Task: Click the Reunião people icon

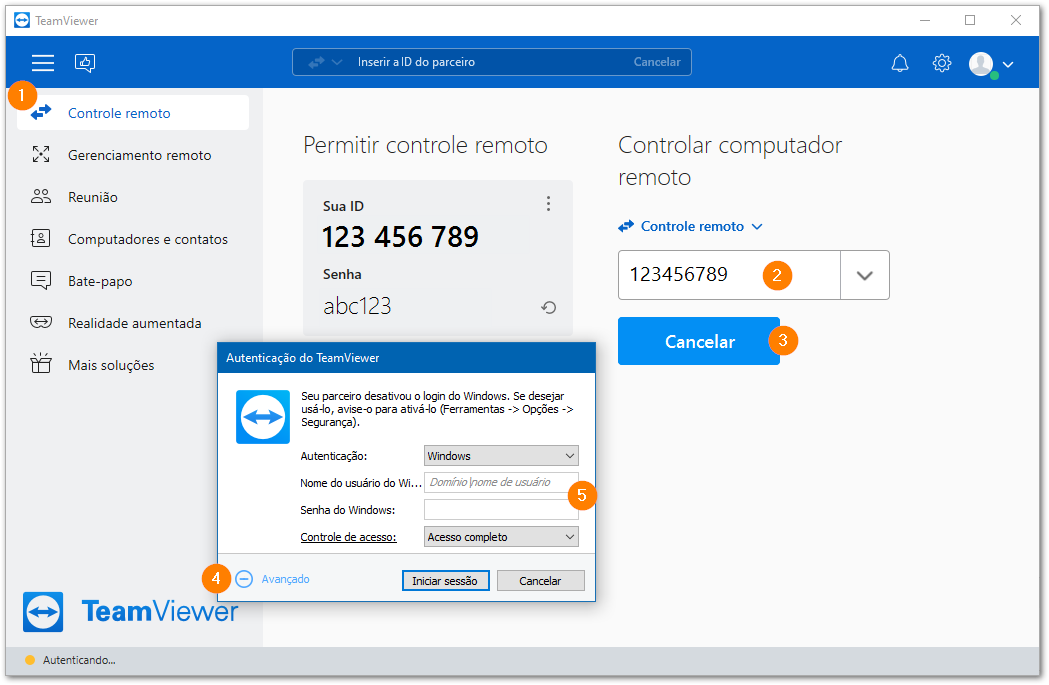Action: tap(41, 196)
